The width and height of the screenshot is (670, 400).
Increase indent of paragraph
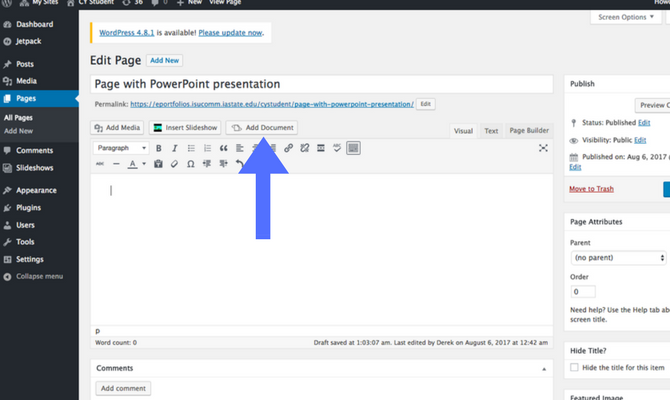pyautogui.click(x=223, y=164)
